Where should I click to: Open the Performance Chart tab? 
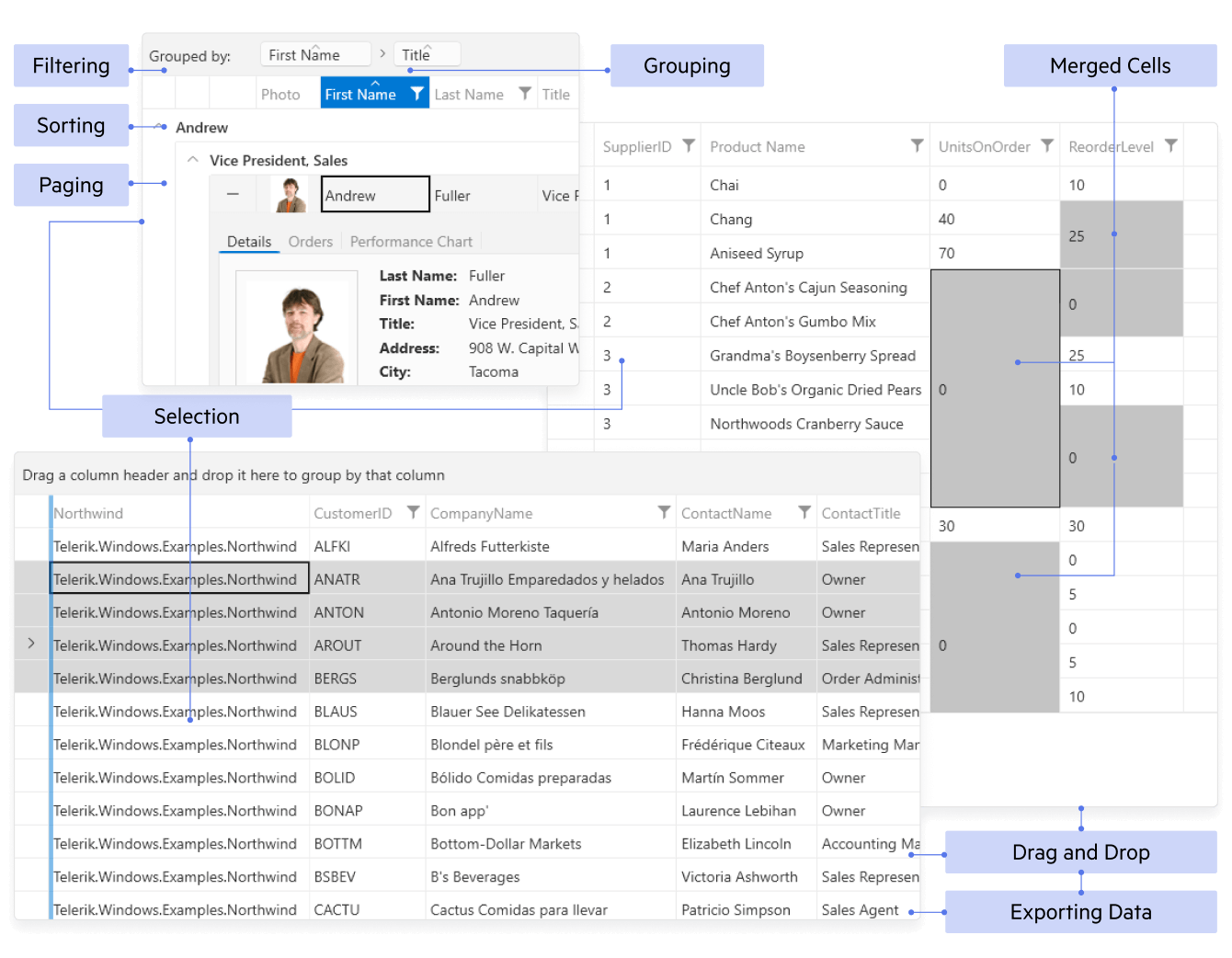[x=411, y=242]
